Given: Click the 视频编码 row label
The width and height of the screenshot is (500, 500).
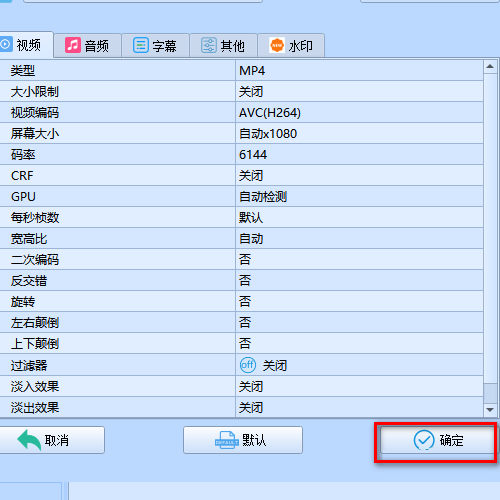Looking at the screenshot, I should point(34,113).
